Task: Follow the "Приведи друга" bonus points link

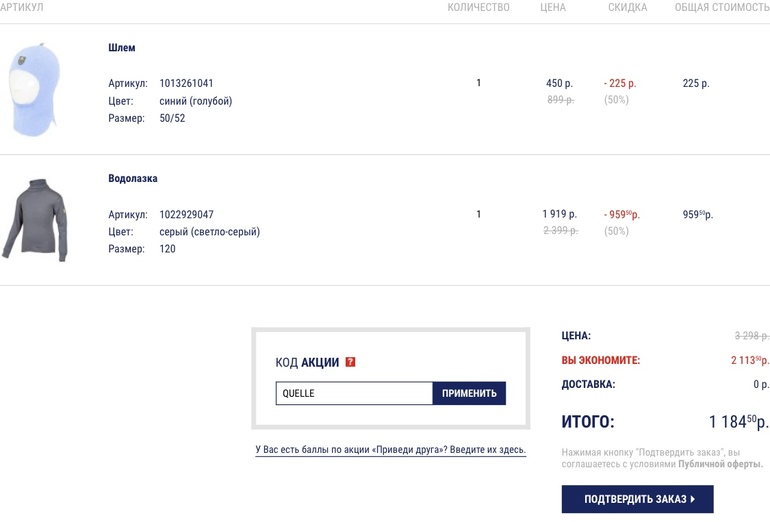Action: [x=391, y=450]
